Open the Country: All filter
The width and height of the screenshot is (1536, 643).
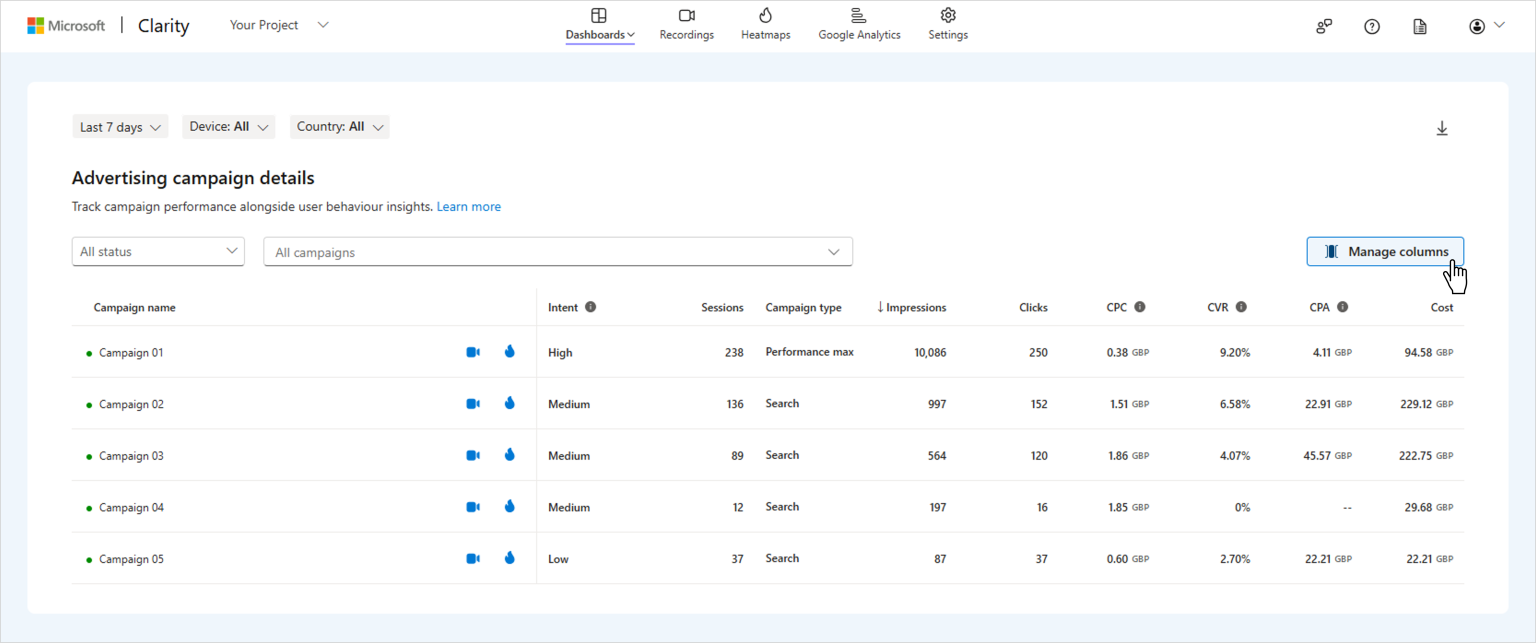tap(339, 126)
